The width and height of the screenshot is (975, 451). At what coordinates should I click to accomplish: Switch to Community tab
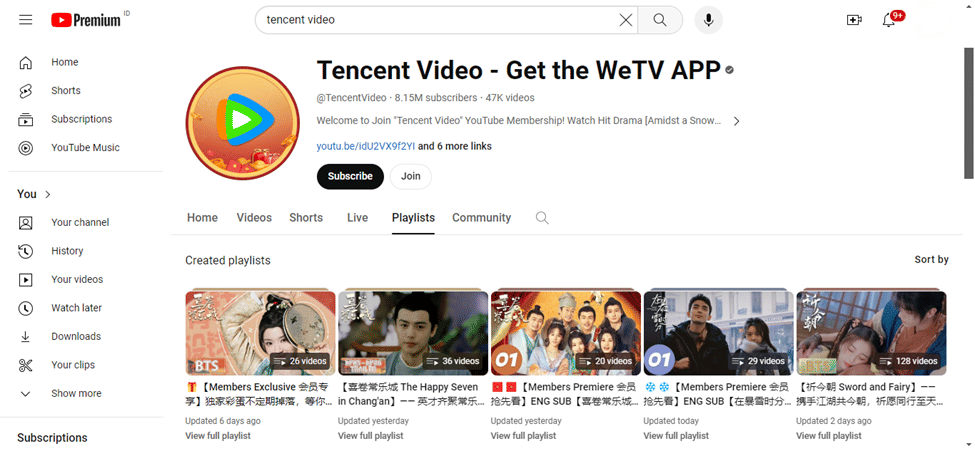coord(481,218)
